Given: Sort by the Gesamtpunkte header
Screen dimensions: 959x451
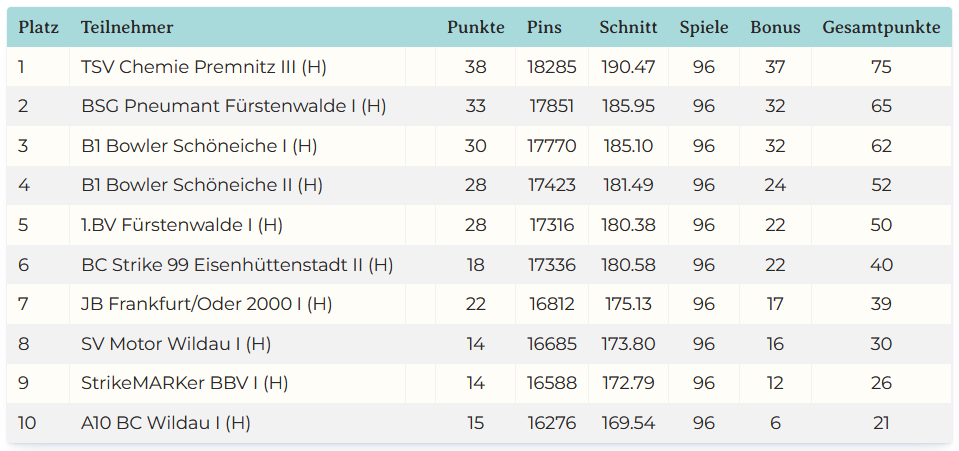Looking at the screenshot, I should (x=881, y=28).
